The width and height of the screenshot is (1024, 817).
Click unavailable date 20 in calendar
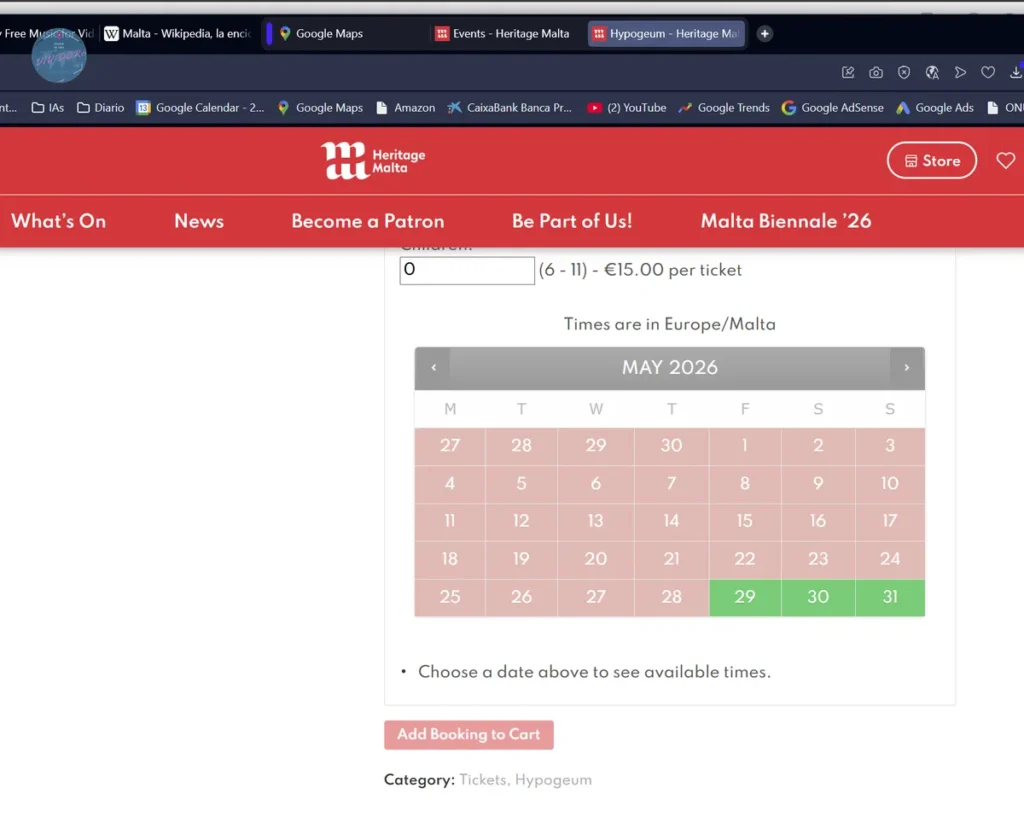pos(596,559)
